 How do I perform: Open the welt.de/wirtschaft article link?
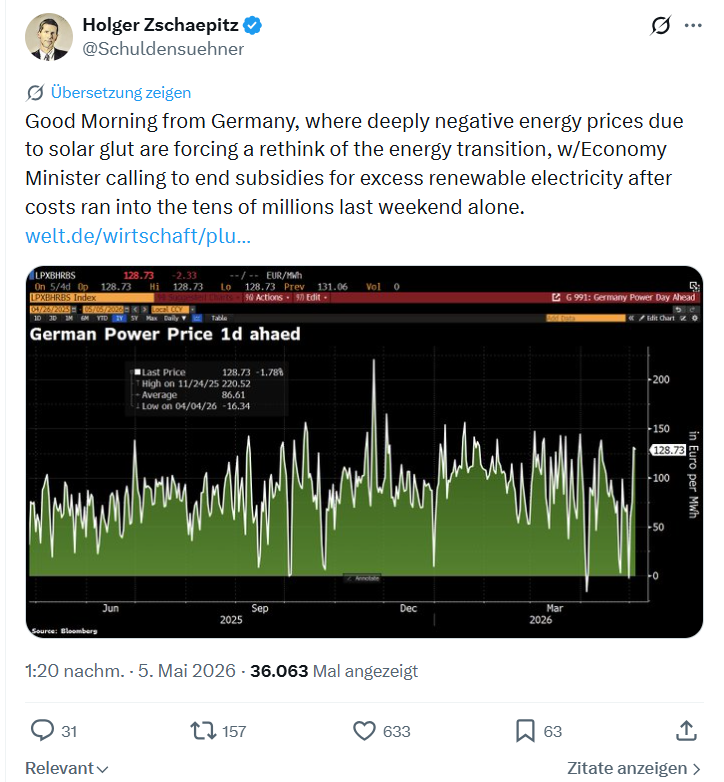pyautogui.click(x=138, y=236)
